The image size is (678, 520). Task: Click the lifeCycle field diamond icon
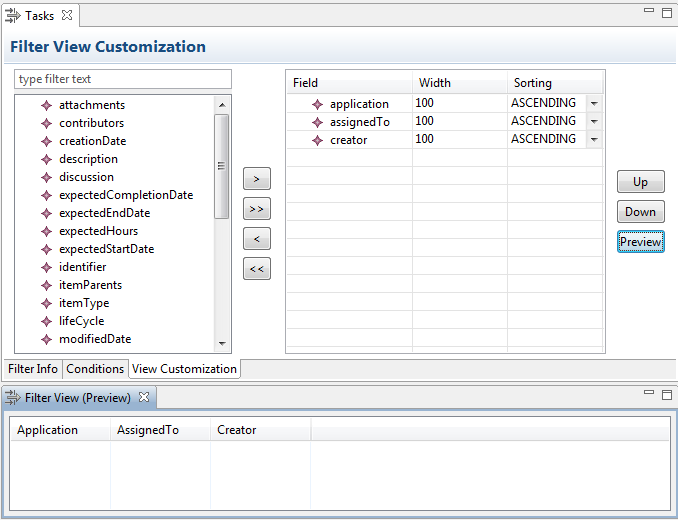(x=45, y=321)
